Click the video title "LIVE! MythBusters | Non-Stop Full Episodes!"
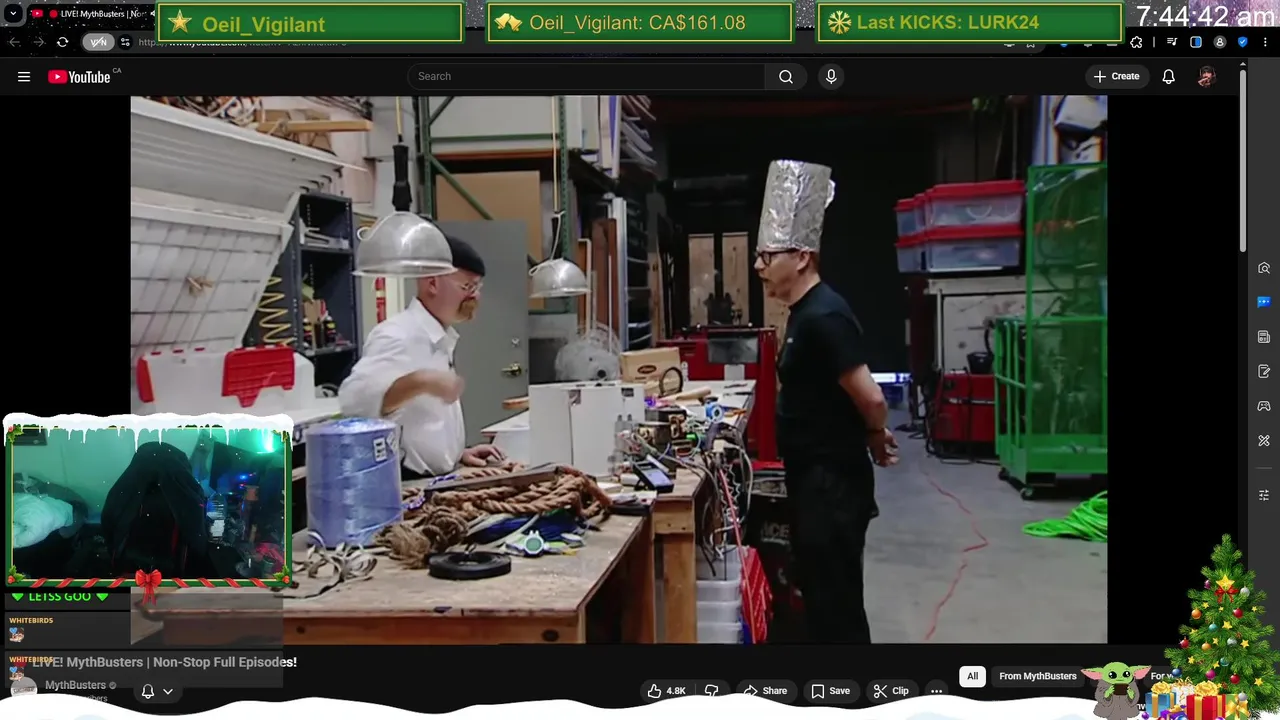Image resolution: width=1280 pixels, height=720 pixels. click(x=164, y=662)
